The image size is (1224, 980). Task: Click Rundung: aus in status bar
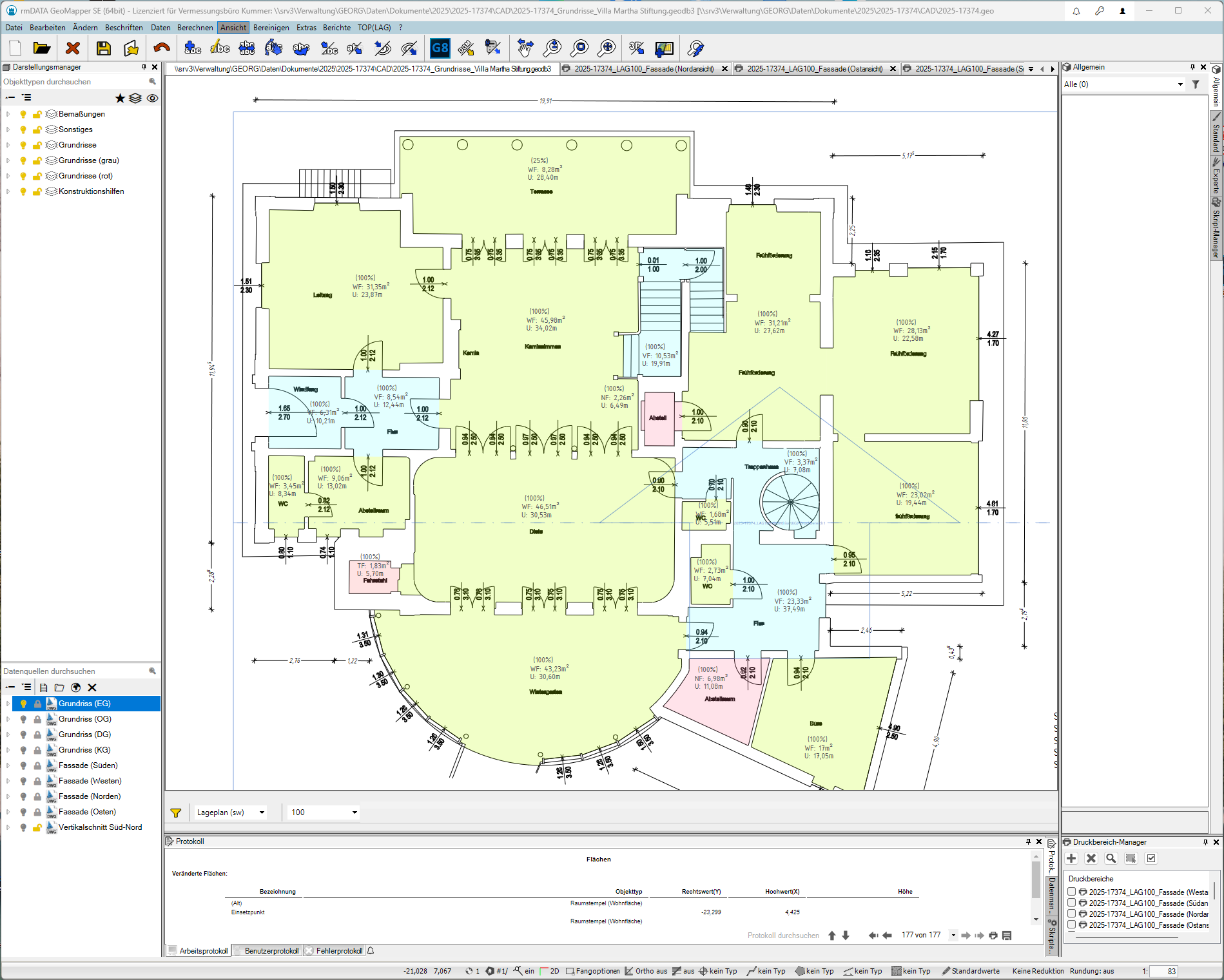[1092, 971]
